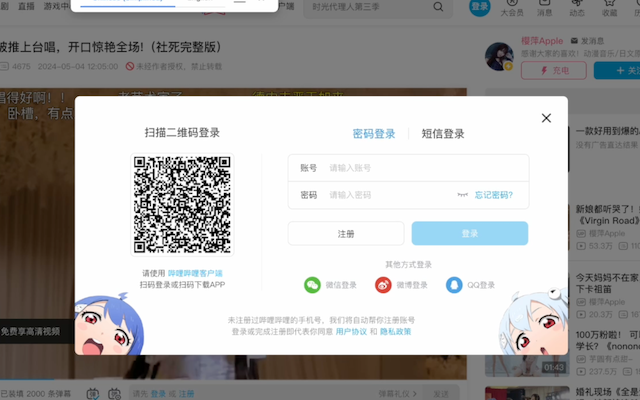Open recommended video 《Virgin Road》
The height and width of the screenshot is (400, 640).
608,215
